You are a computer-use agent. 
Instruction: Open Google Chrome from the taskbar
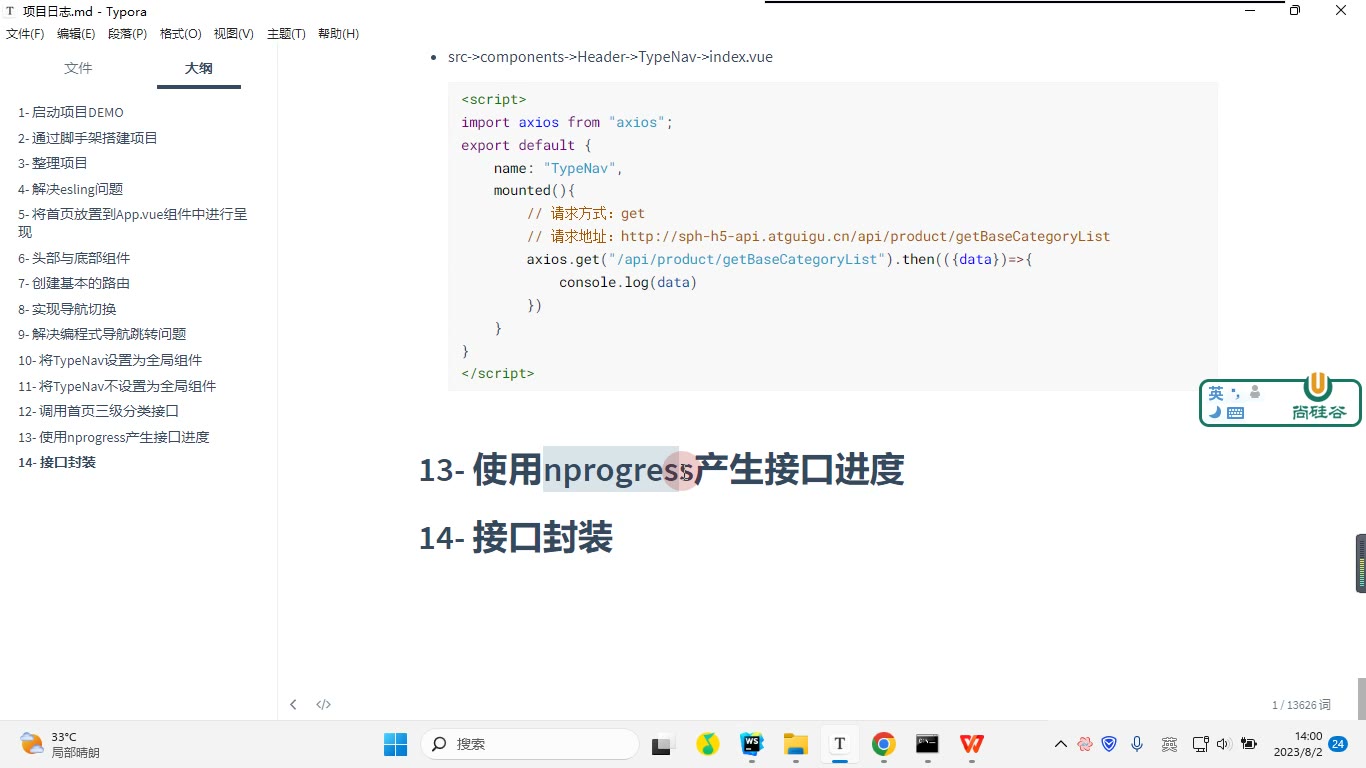tap(883, 744)
